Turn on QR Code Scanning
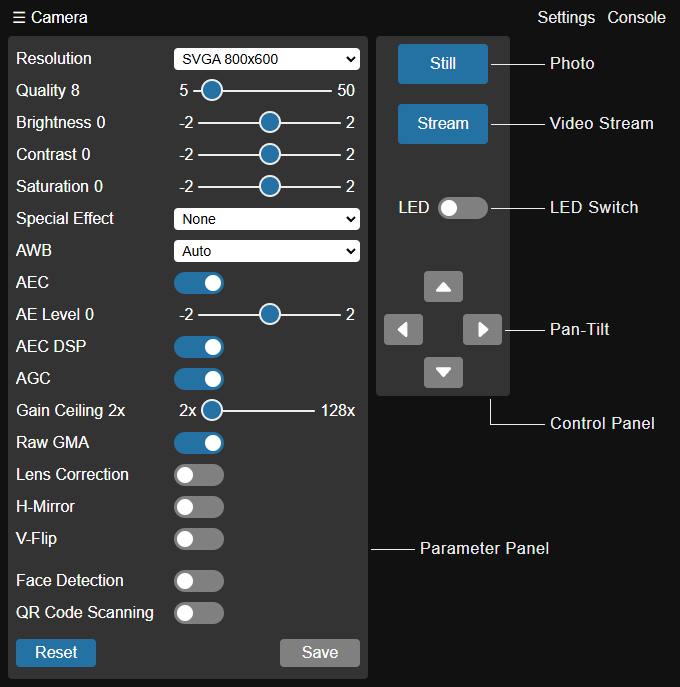The image size is (680, 687). coord(199,613)
